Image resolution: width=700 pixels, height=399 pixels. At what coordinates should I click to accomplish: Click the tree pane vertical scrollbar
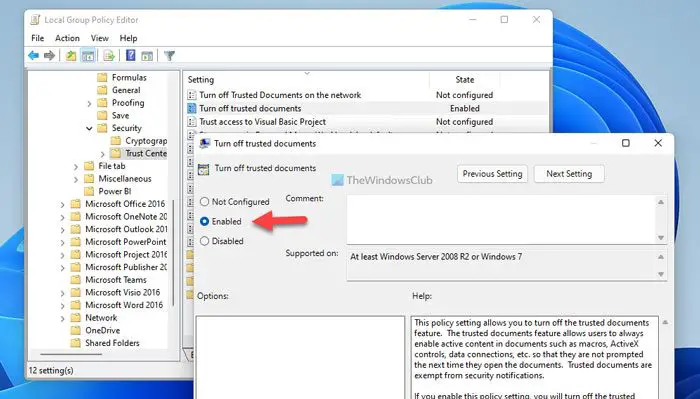click(x=173, y=252)
